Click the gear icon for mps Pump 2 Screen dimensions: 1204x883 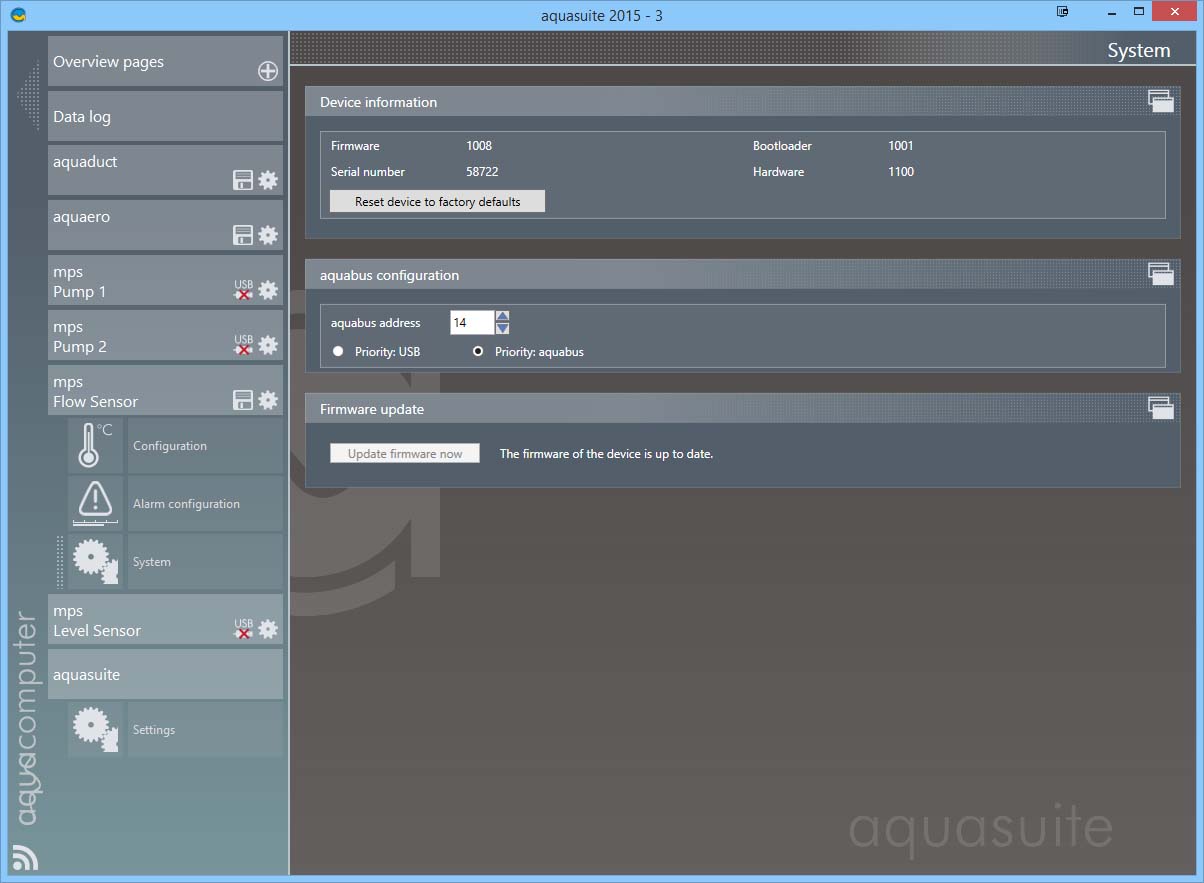pyautogui.click(x=268, y=345)
